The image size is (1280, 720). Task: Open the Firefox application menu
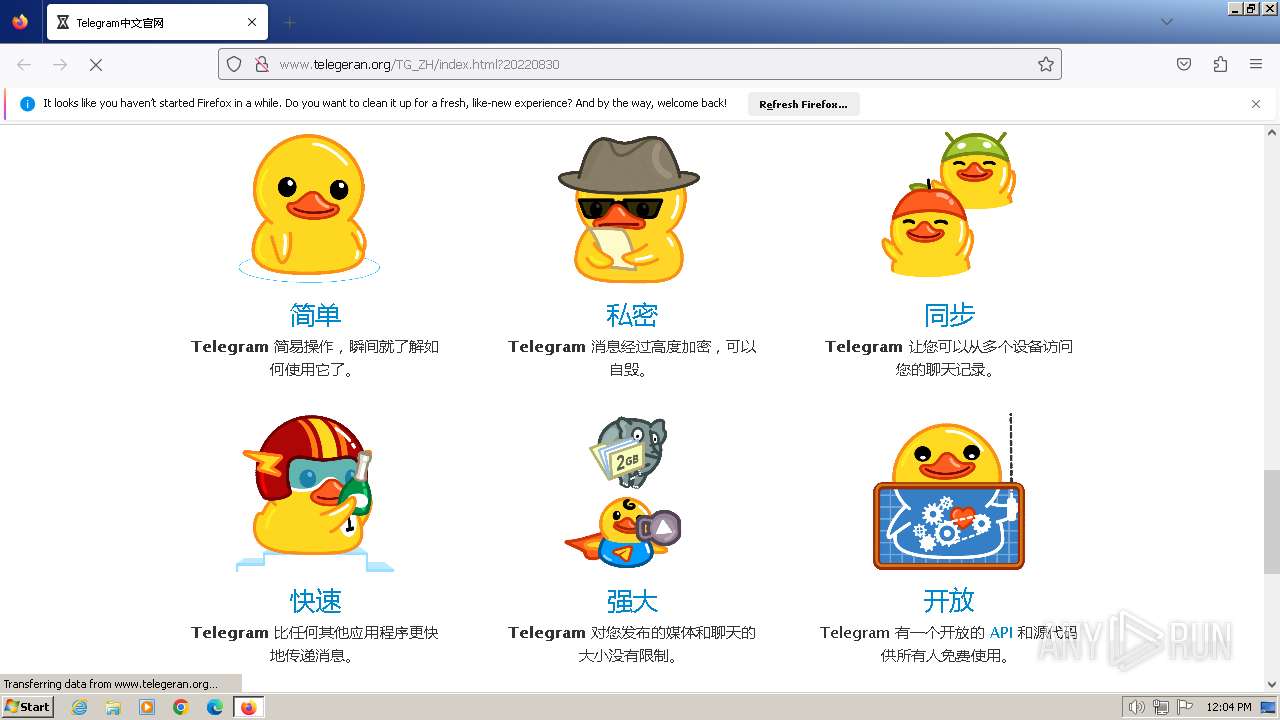pyautogui.click(x=1256, y=64)
